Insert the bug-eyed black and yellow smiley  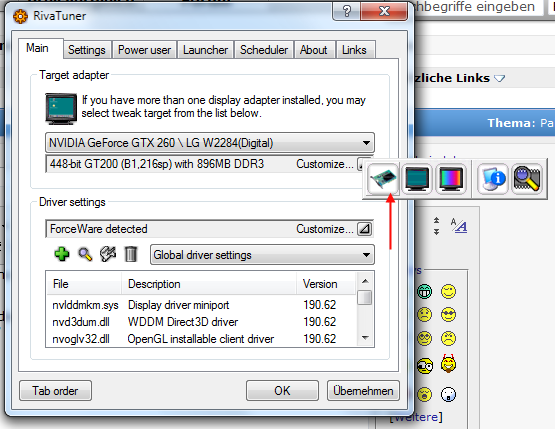[424, 366]
